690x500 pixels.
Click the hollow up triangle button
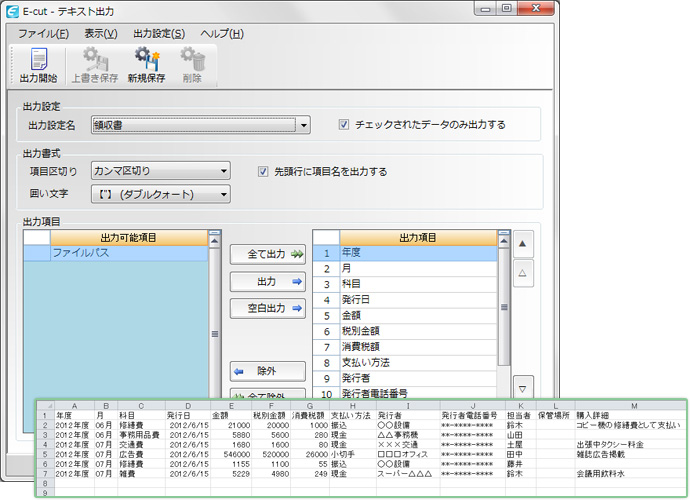tap(523, 273)
